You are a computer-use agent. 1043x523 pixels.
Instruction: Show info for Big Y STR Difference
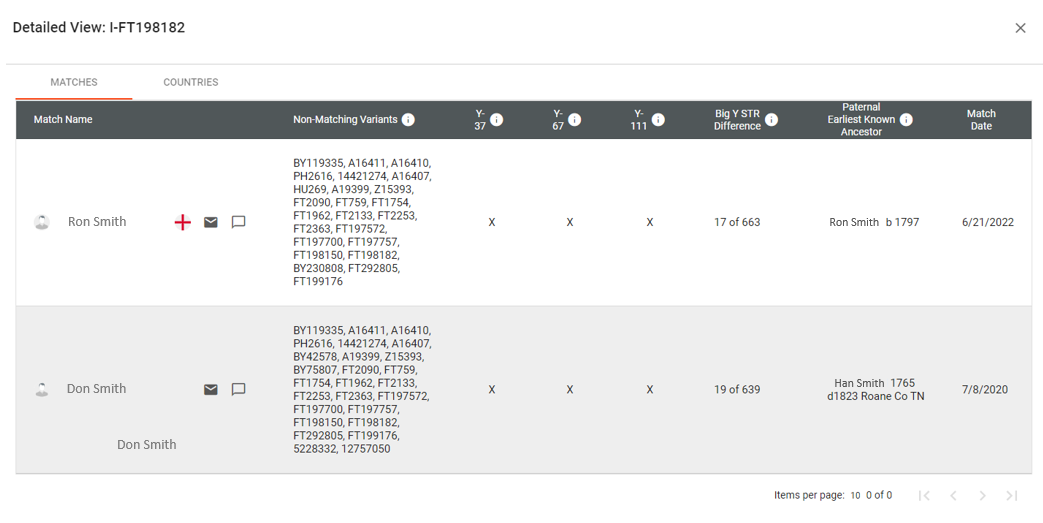(772, 120)
